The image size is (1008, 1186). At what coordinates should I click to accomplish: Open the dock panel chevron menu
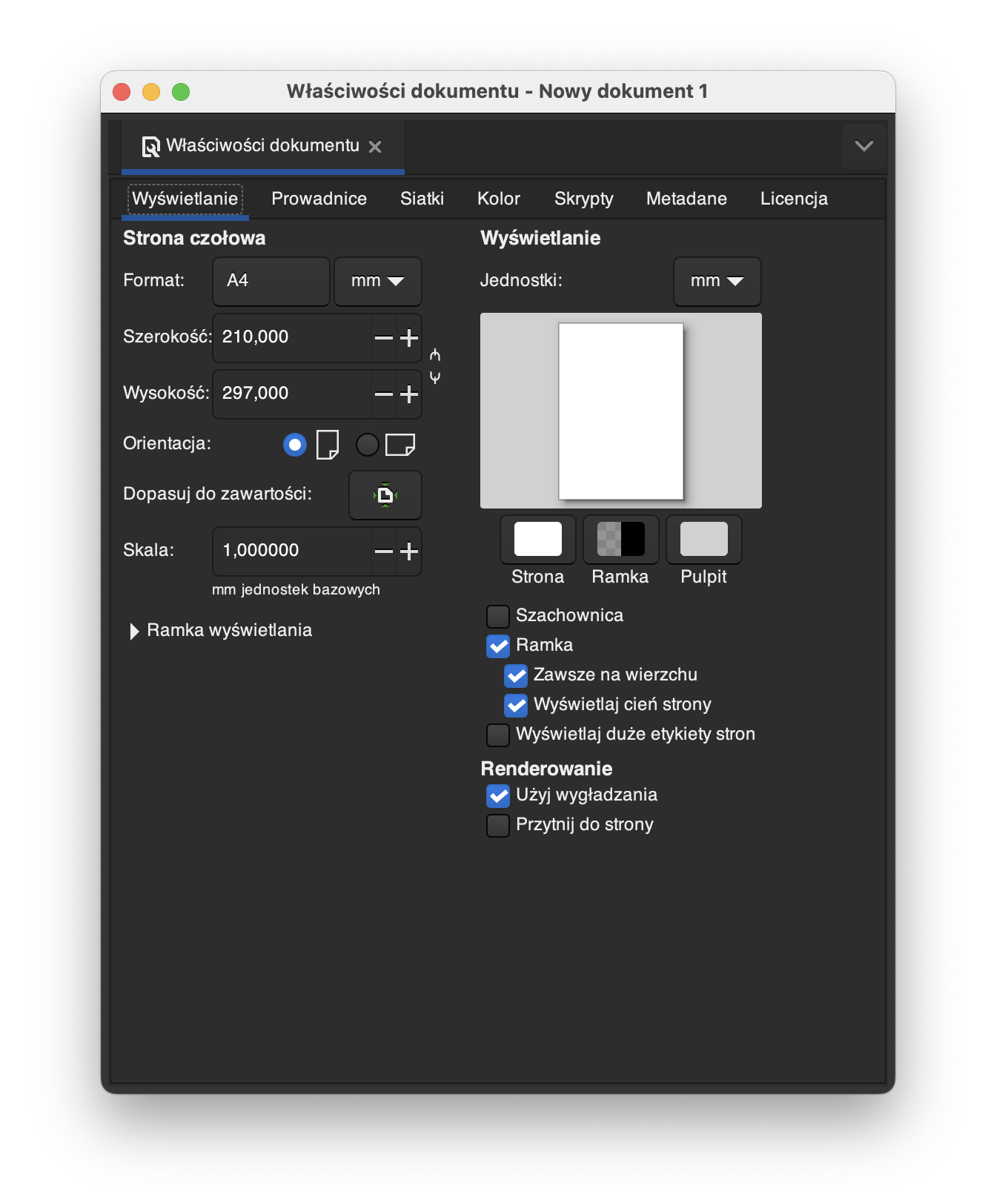coord(863,146)
